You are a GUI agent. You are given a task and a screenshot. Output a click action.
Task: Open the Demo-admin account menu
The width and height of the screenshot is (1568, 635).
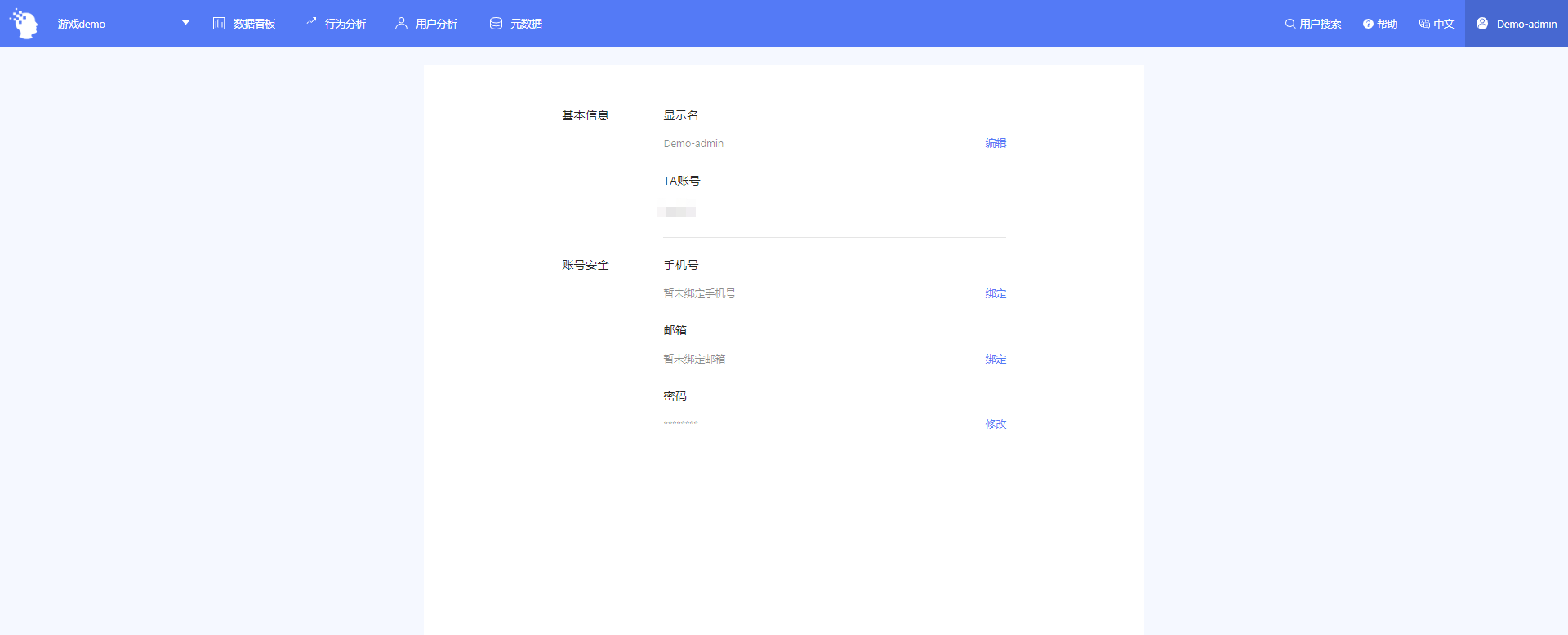click(1517, 24)
